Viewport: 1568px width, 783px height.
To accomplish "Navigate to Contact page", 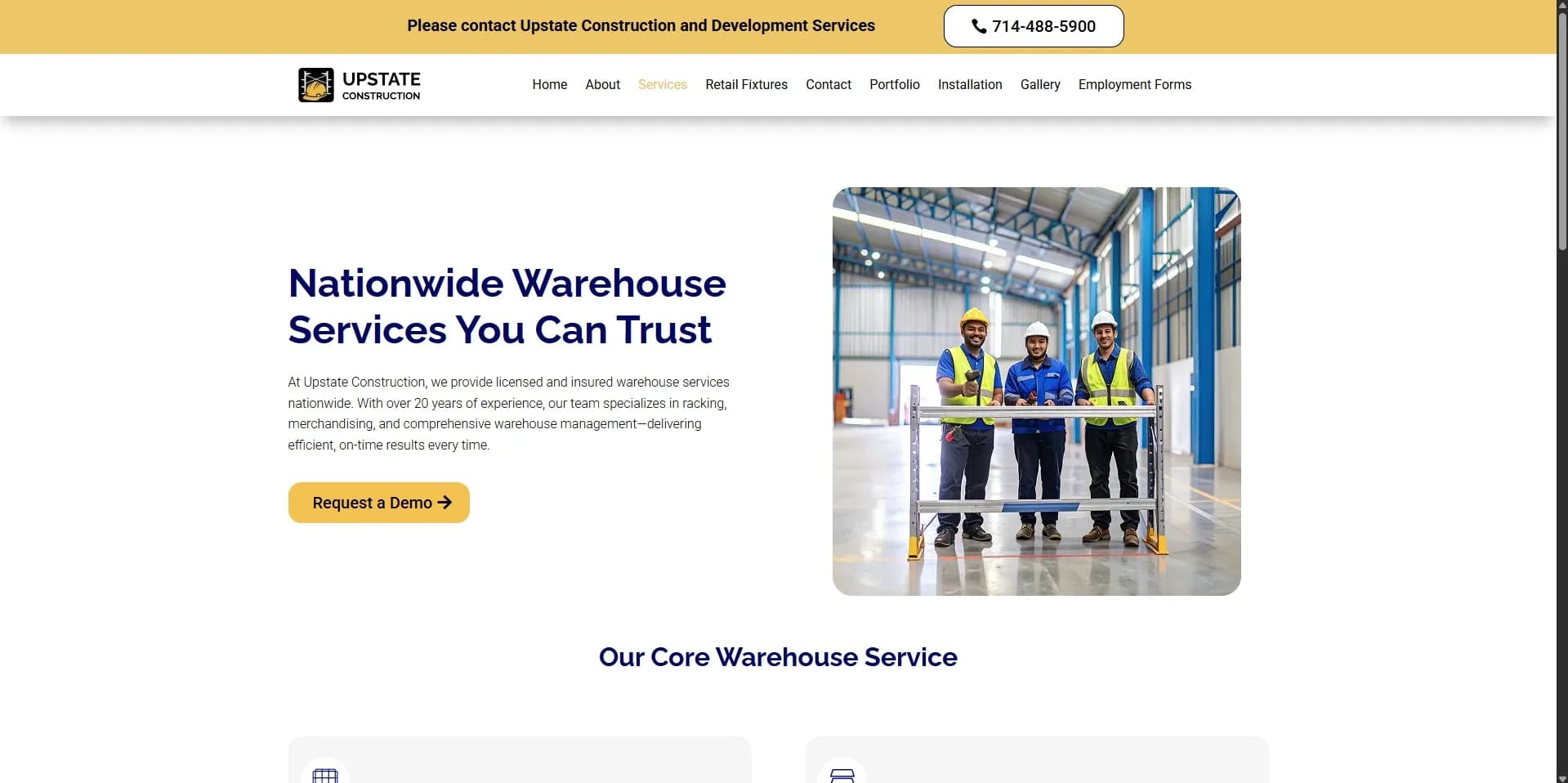I will pyautogui.click(x=828, y=84).
